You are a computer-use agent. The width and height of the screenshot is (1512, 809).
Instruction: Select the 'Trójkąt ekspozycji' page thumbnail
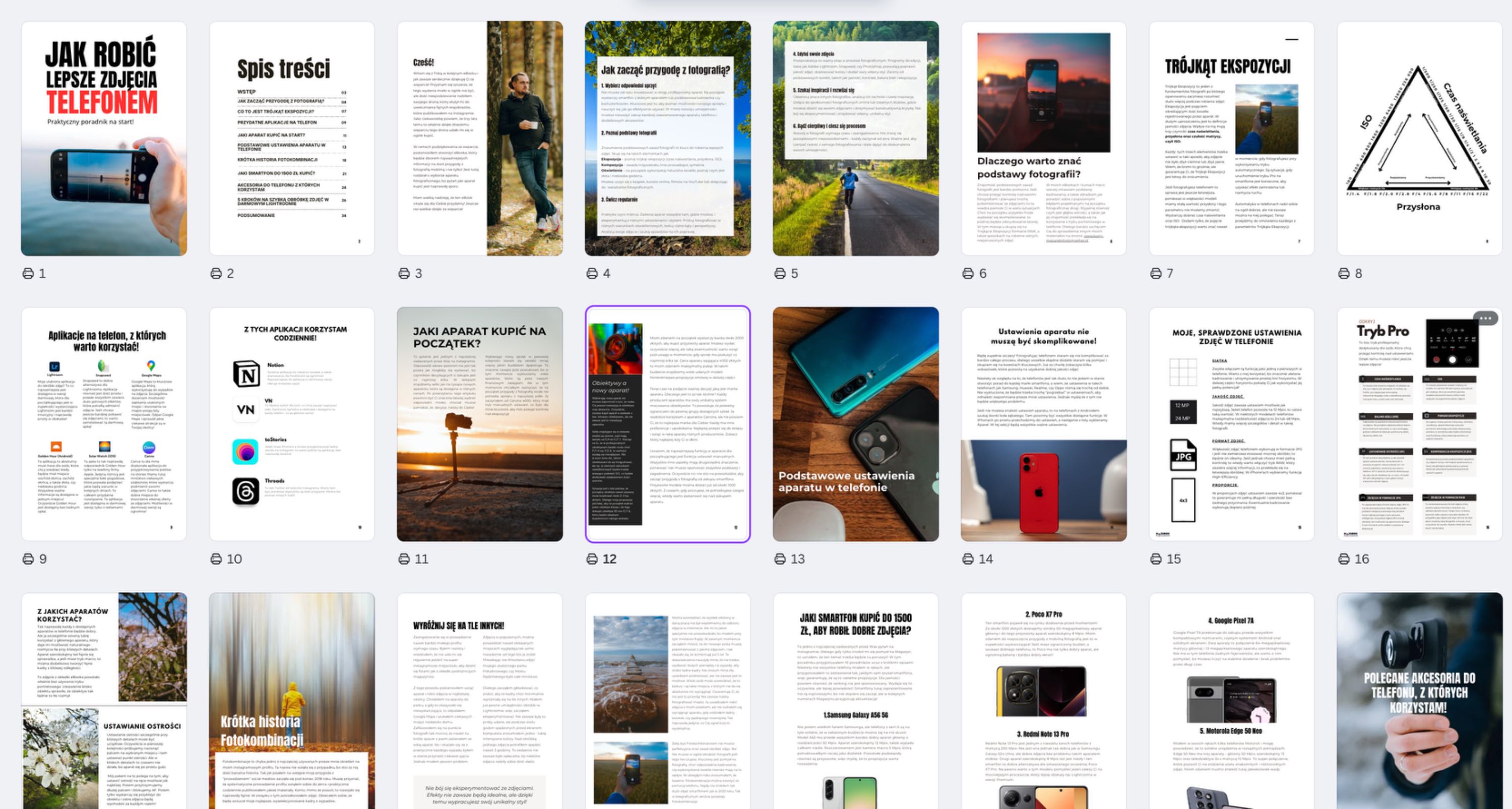1231,139
